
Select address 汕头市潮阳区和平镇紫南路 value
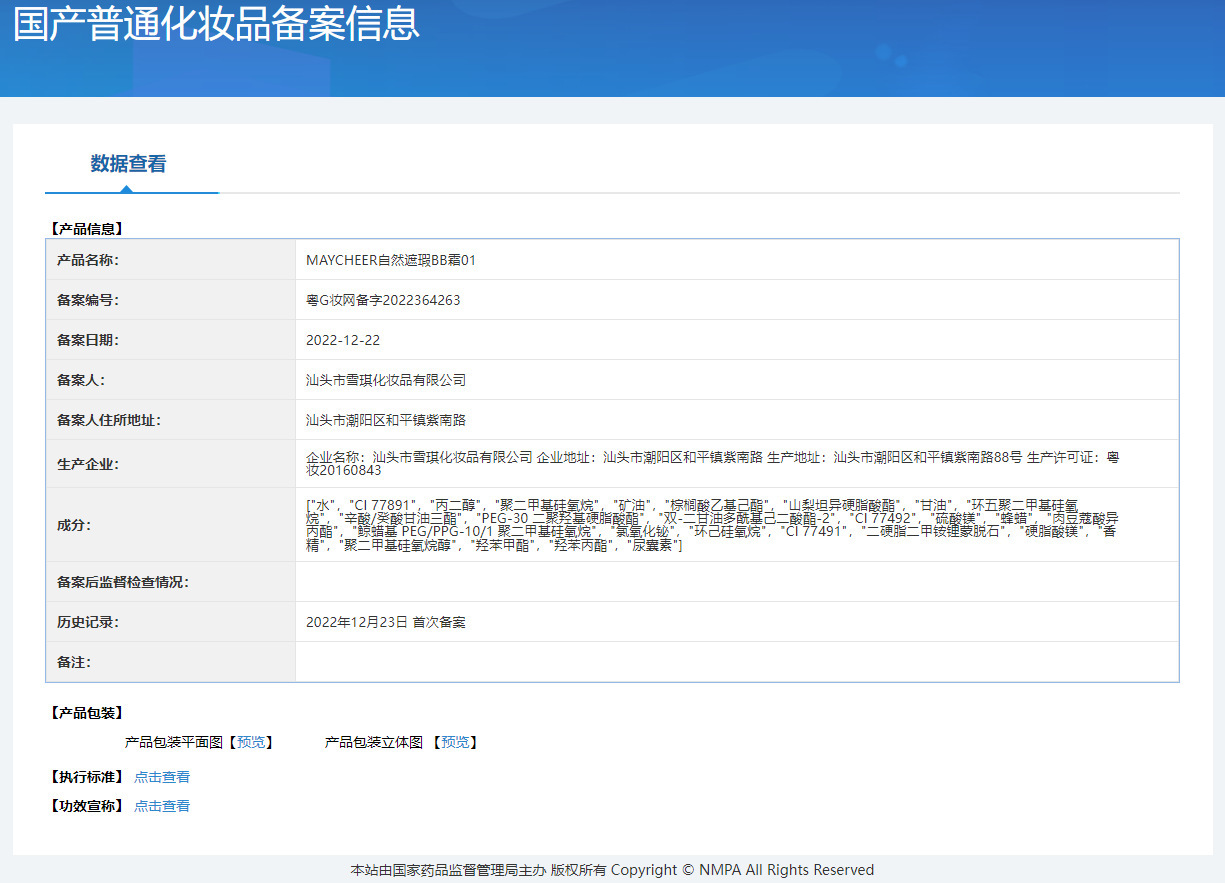click(386, 420)
